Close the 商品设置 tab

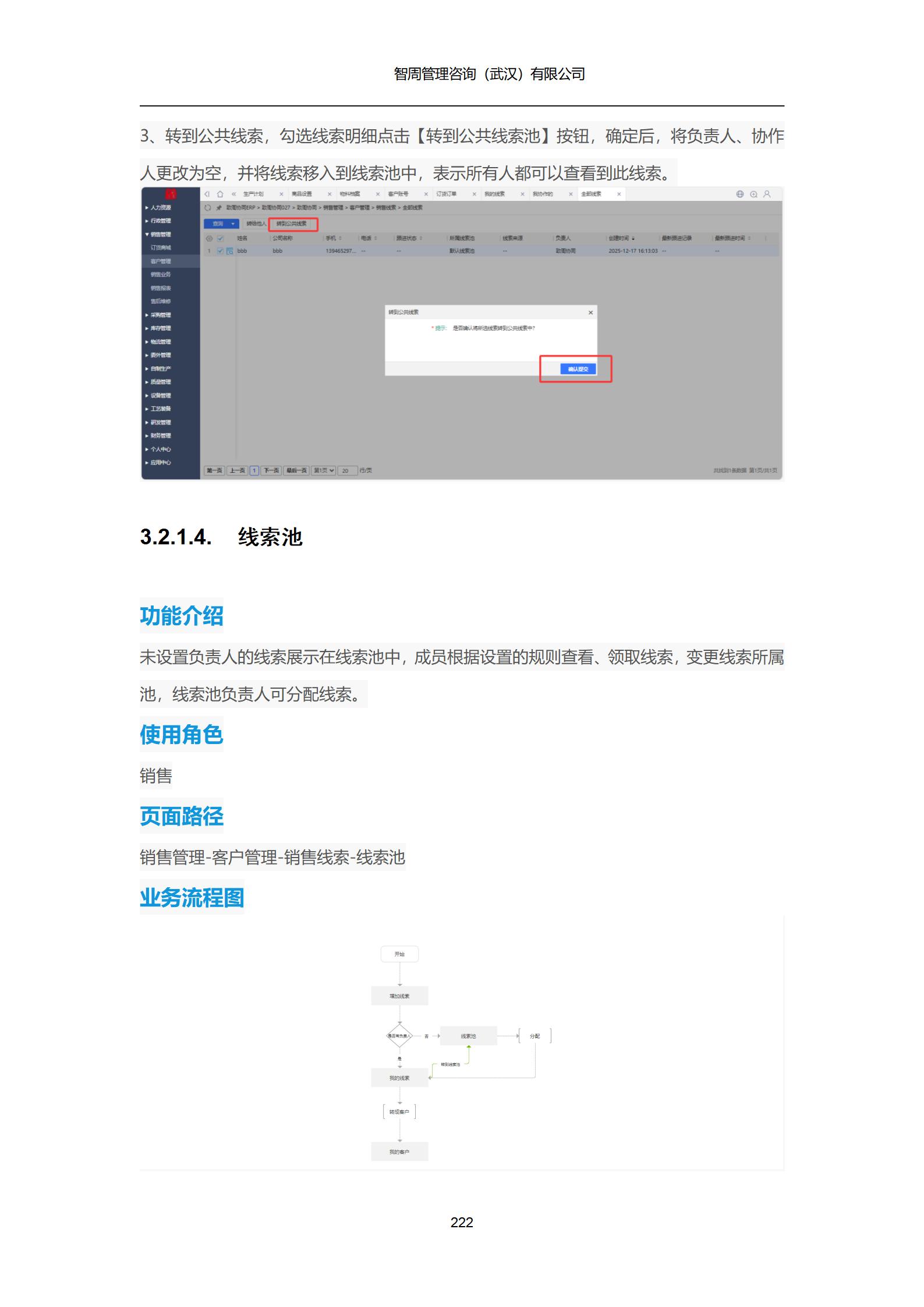pyautogui.click(x=330, y=194)
